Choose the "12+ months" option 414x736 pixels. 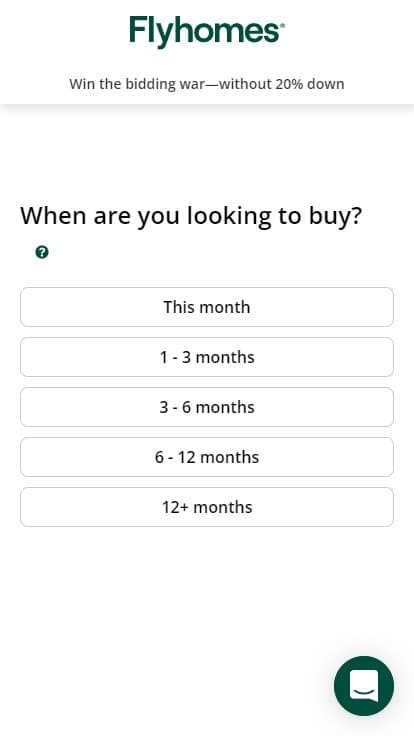click(207, 507)
